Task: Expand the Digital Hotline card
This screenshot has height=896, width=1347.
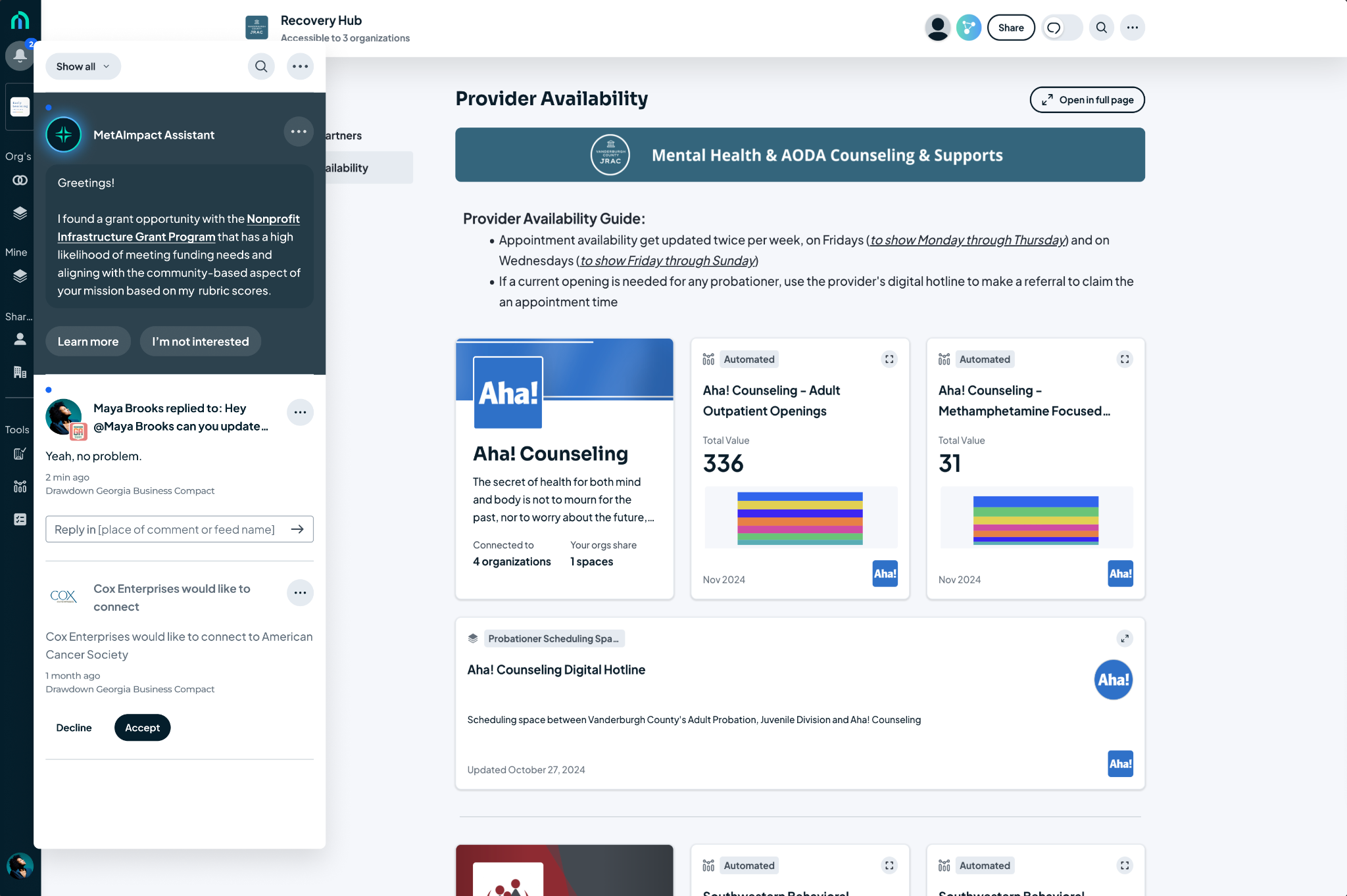Action: click(x=1125, y=638)
